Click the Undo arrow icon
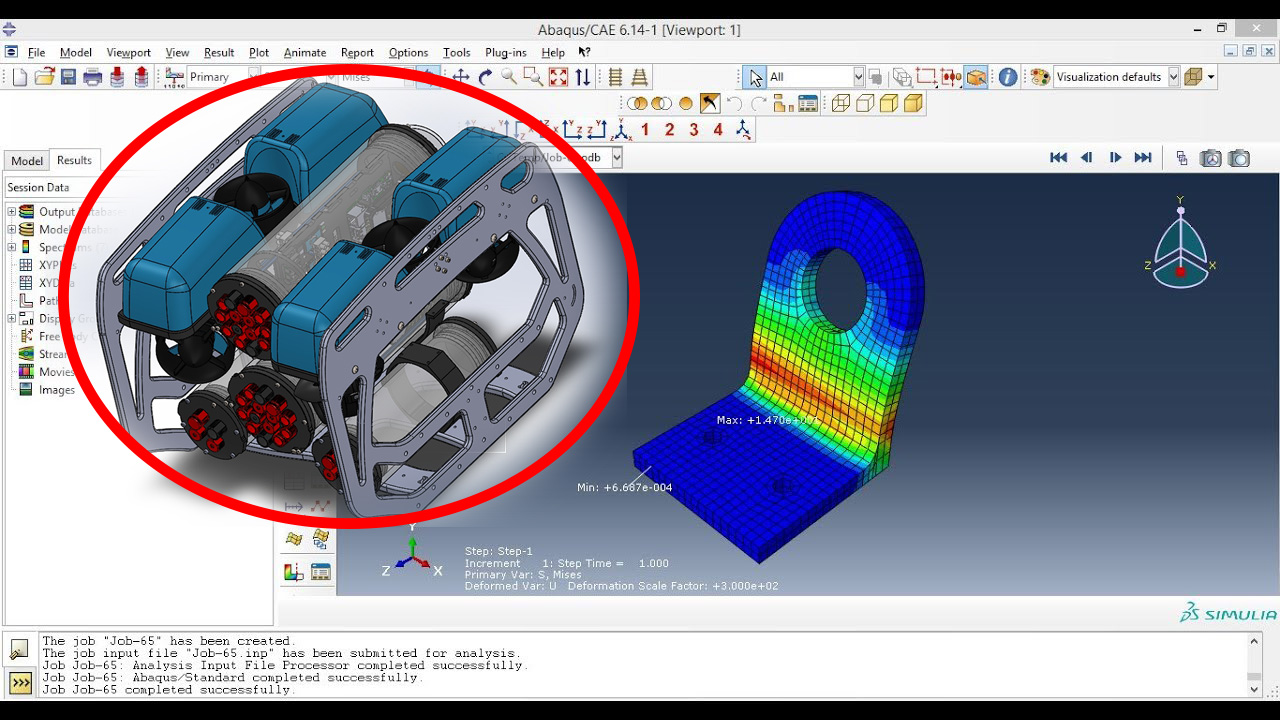The height and width of the screenshot is (720, 1280). (734, 103)
